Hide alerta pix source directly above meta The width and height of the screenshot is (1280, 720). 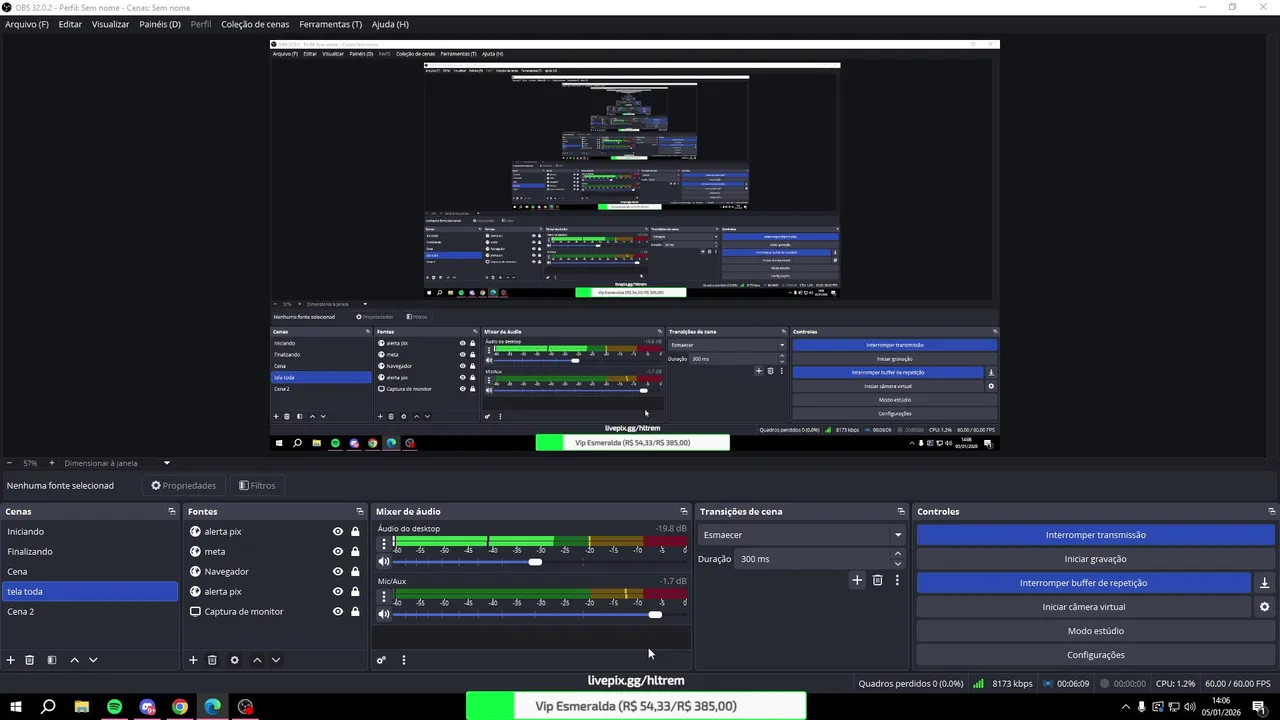(338, 532)
